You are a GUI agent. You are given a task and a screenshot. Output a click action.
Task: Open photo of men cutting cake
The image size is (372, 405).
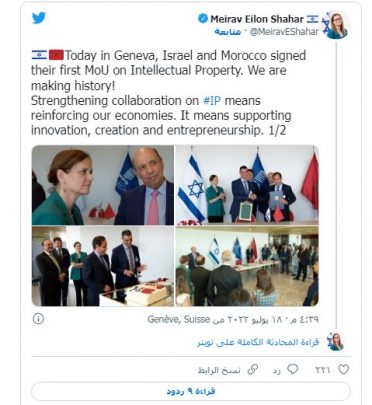click(103, 266)
